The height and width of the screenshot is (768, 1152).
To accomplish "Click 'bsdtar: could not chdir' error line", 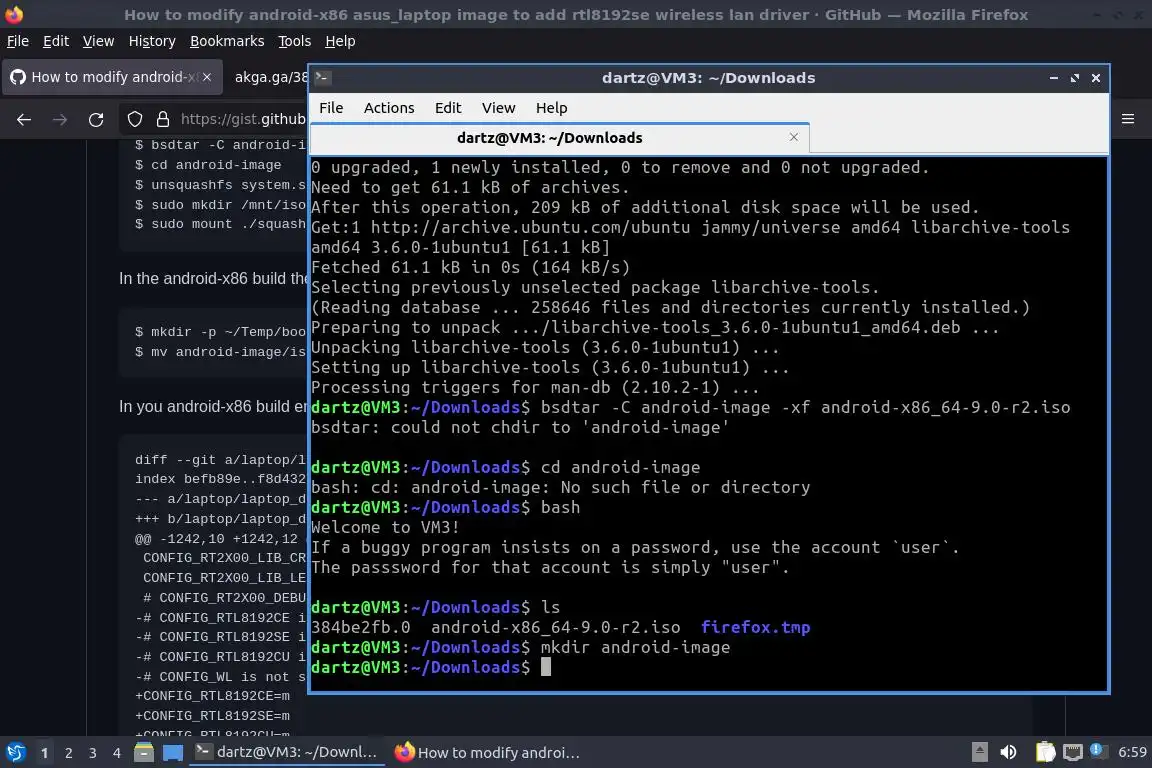I will pos(519,428).
